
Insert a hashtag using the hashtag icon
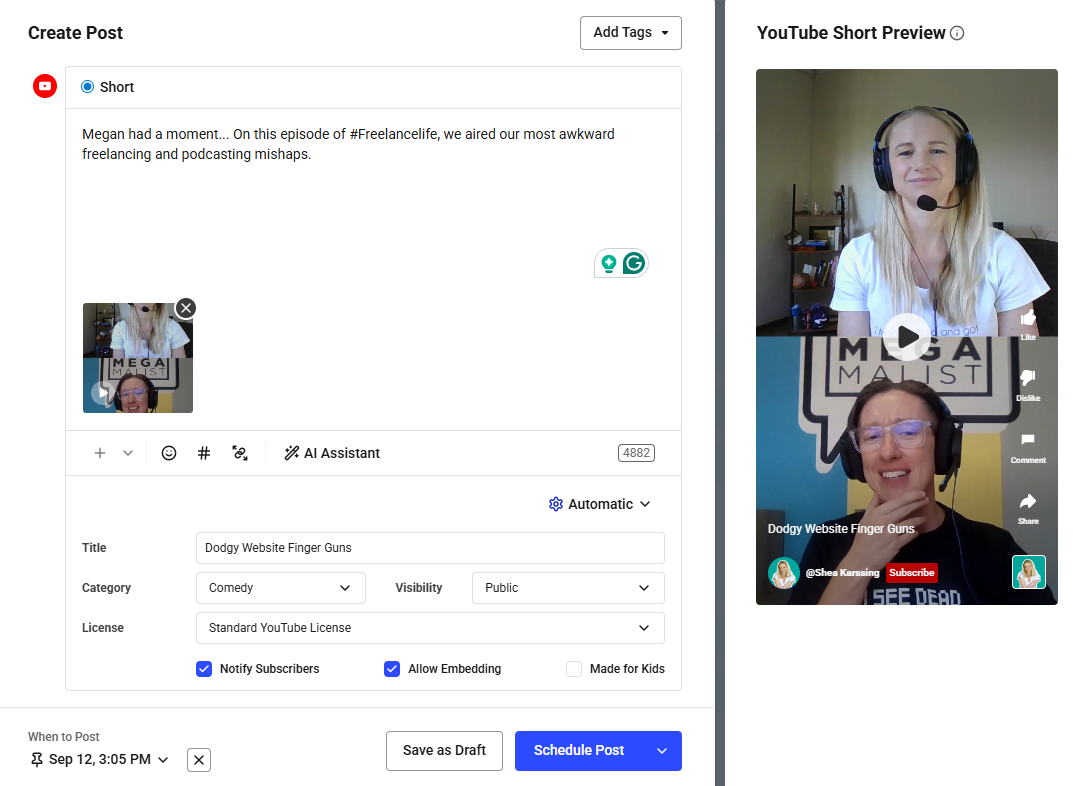click(204, 453)
